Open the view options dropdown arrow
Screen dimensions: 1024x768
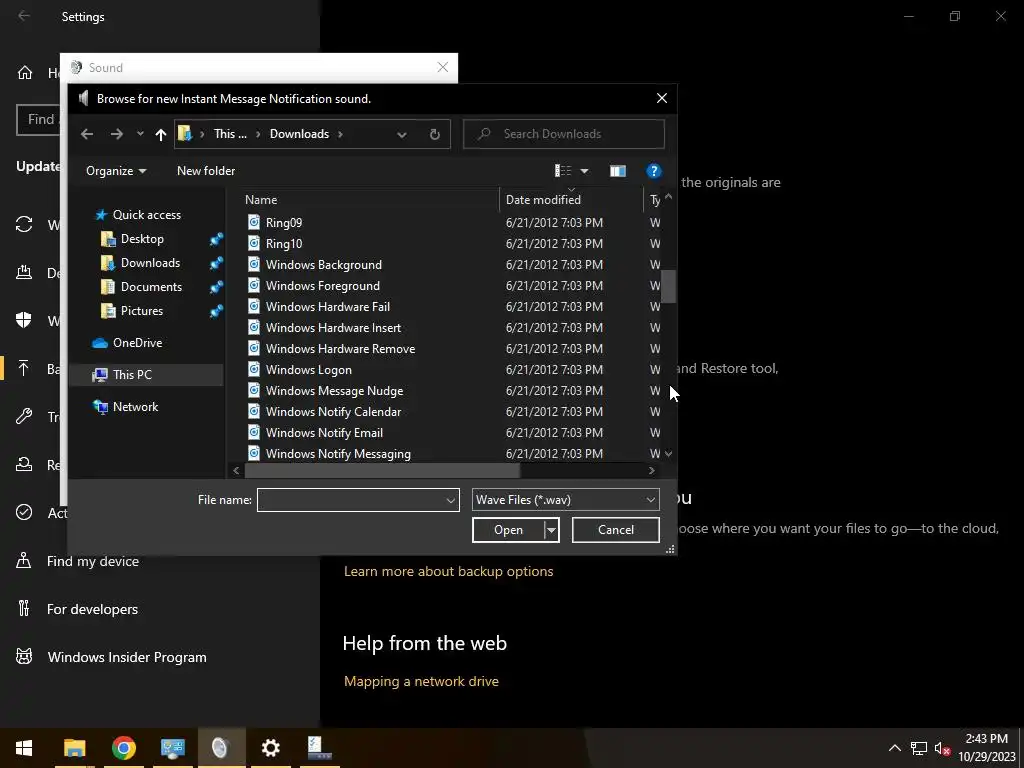tap(584, 171)
